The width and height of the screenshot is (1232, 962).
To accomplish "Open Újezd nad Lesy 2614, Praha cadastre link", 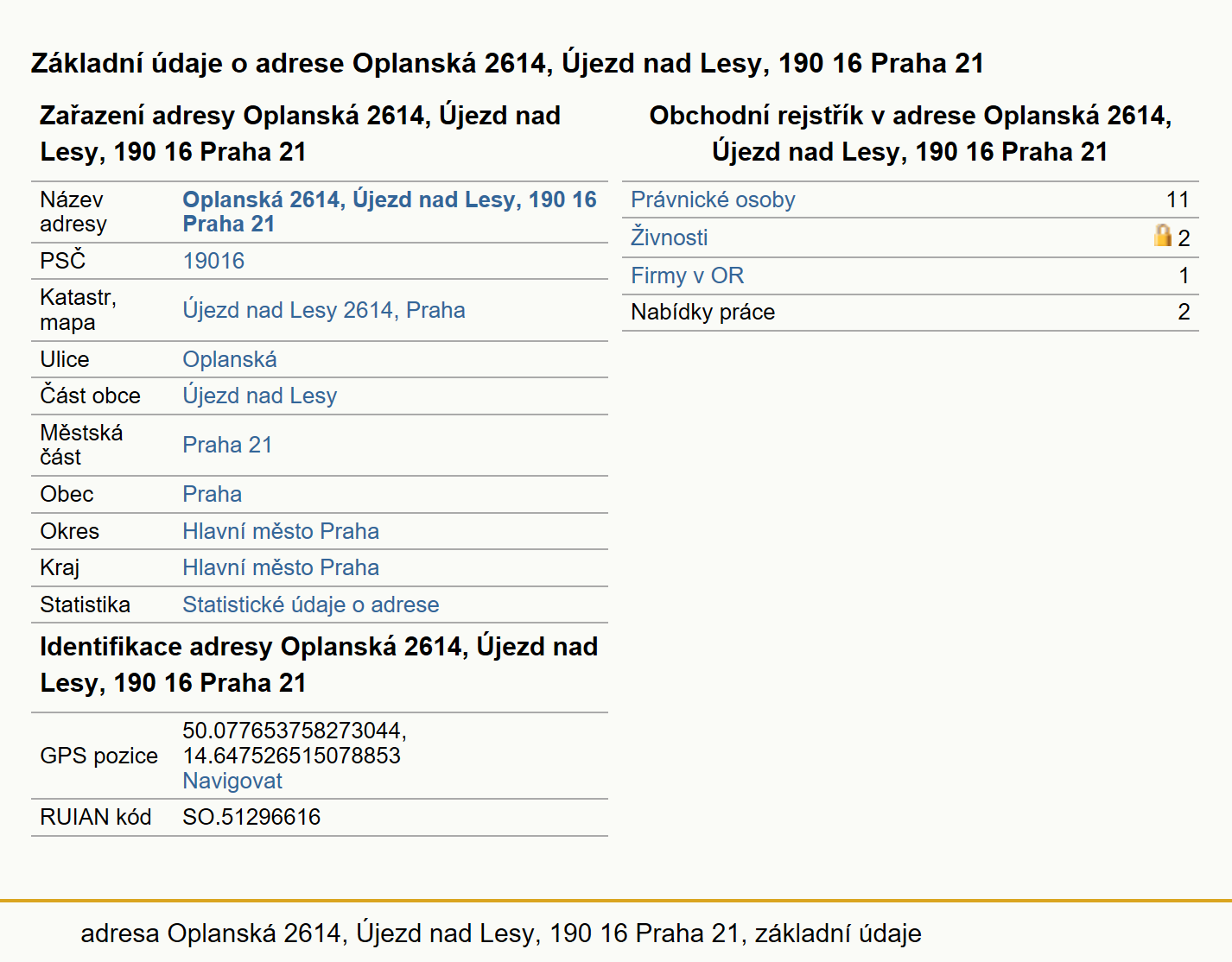I will [x=324, y=310].
